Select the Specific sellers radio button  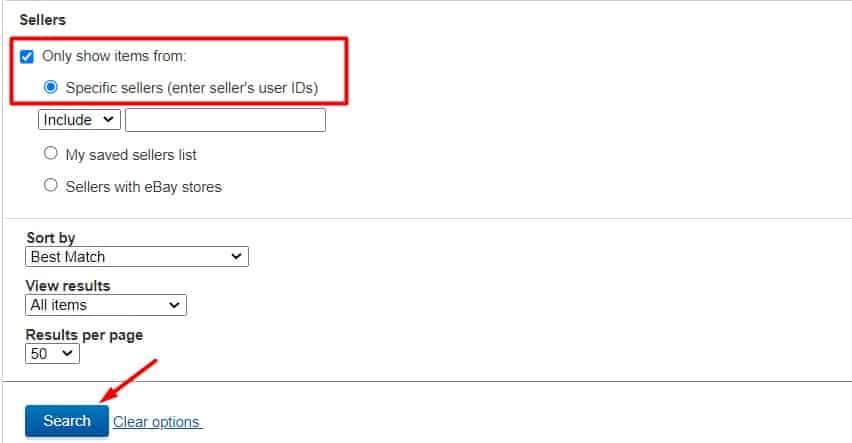click(51, 87)
